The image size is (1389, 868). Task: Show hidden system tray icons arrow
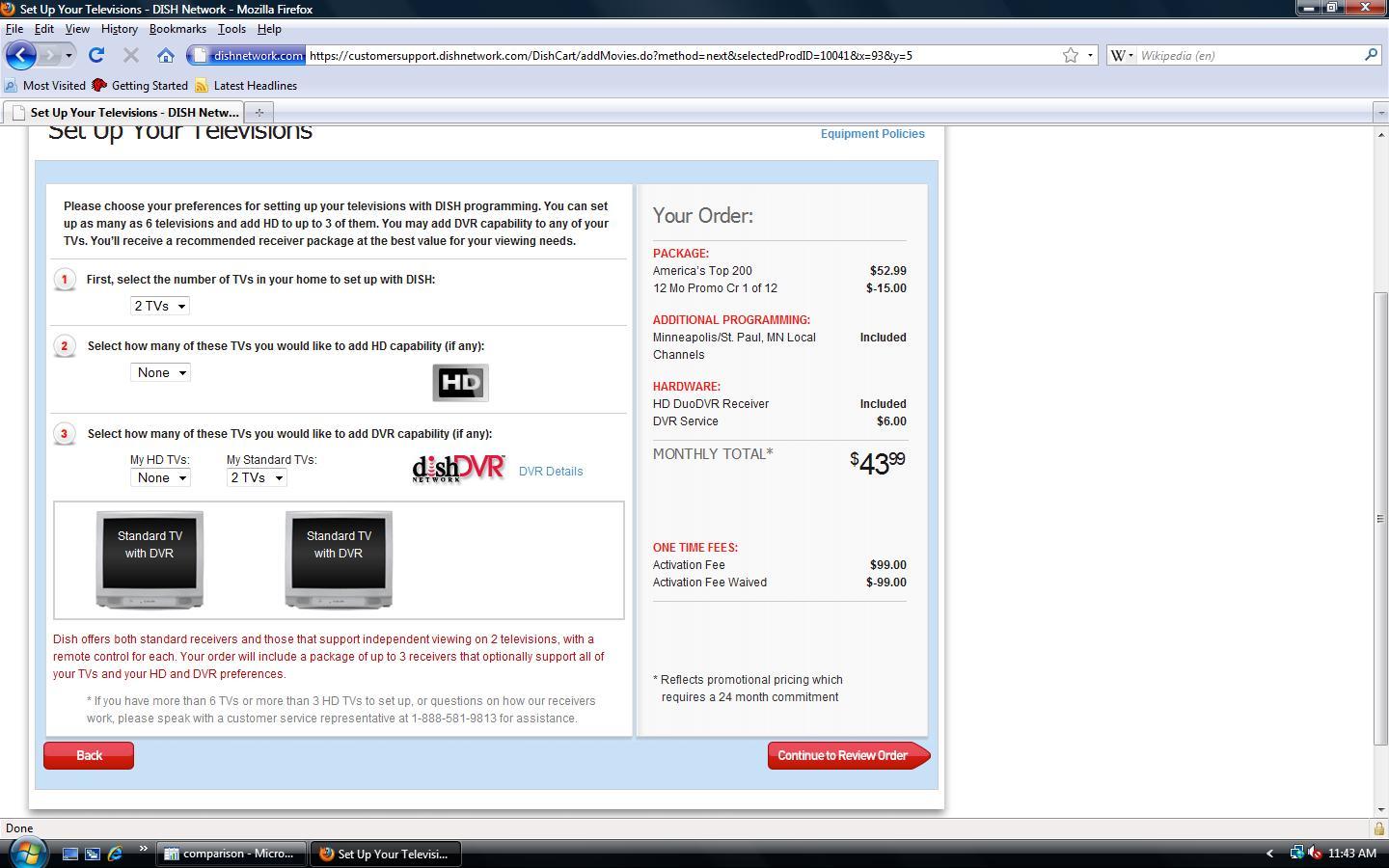1269,854
